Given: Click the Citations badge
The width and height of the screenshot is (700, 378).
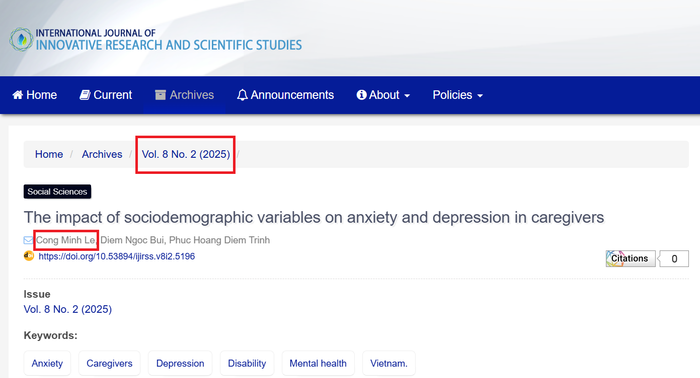Looking at the screenshot, I should [x=630, y=258].
